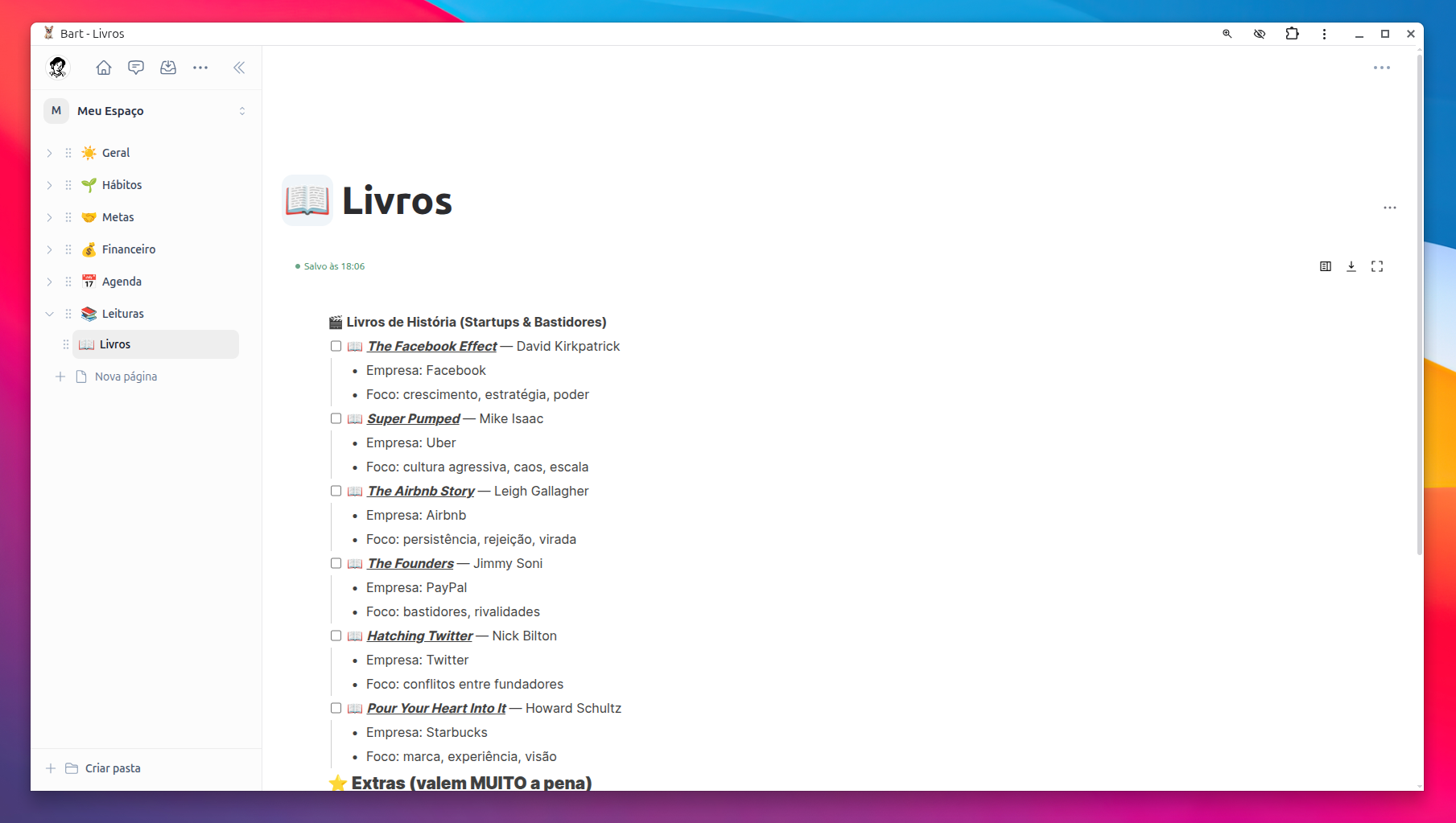The width and height of the screenshot is (1456, 823).
Task: Expand the Hábitos folder chevron
Action: click(49, 185)
